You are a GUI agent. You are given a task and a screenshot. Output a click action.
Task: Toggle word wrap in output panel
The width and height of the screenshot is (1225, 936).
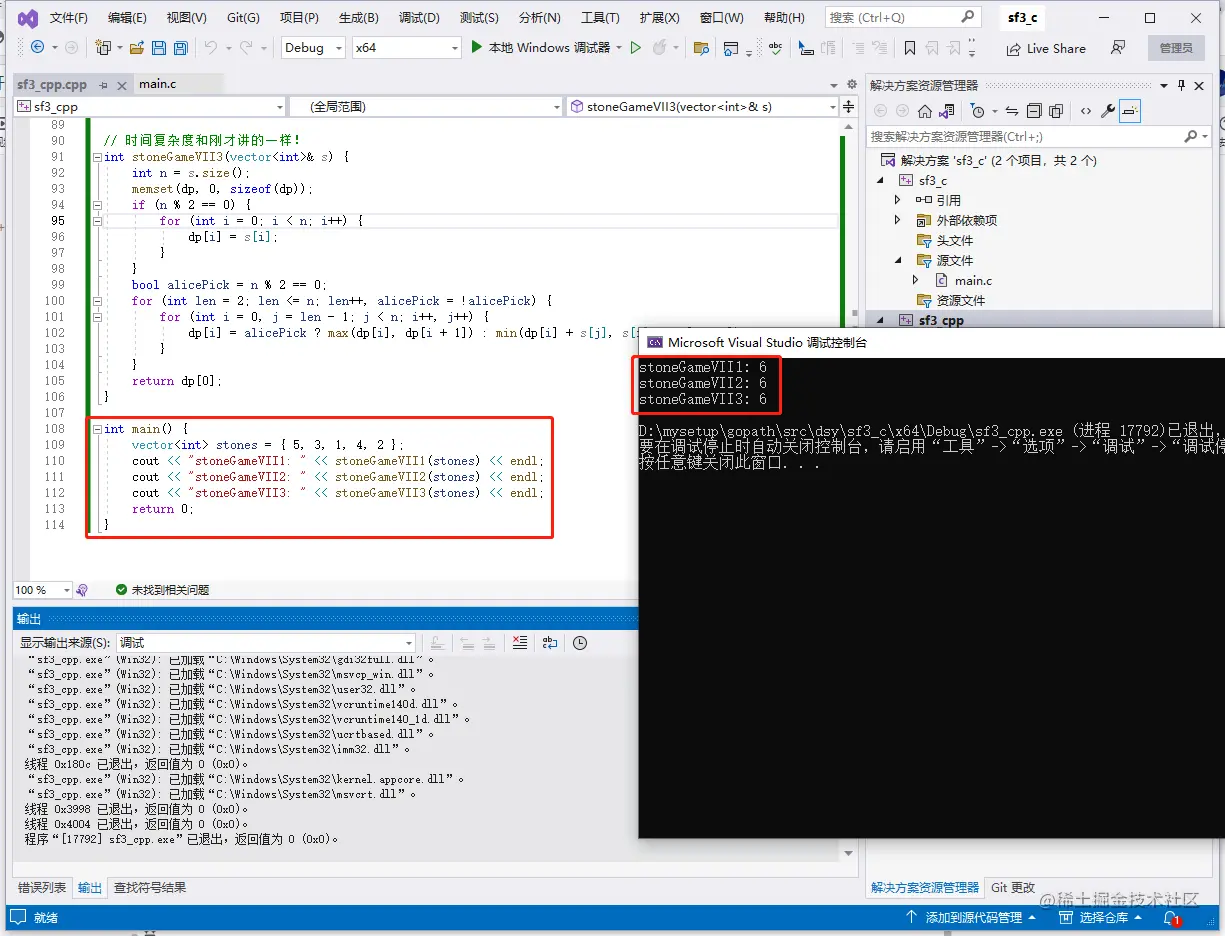(549, 643)
